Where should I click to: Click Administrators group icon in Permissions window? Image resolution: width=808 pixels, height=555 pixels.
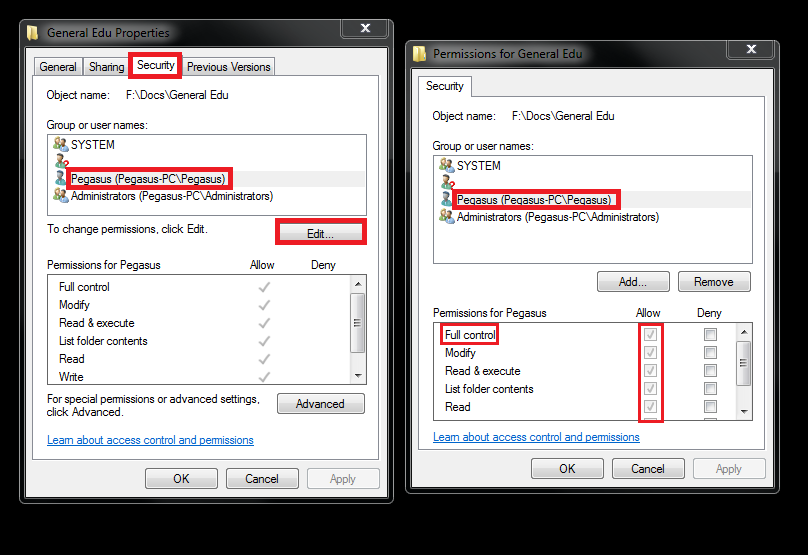[447, 216]
